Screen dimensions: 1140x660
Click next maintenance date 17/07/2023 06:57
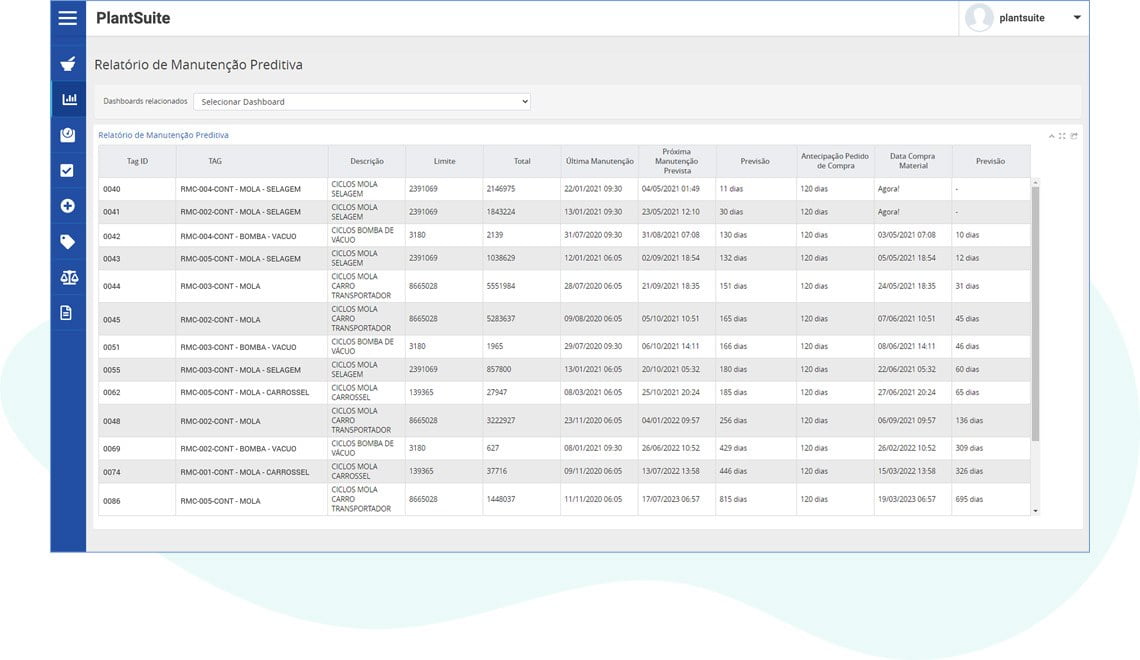point(670,499)
